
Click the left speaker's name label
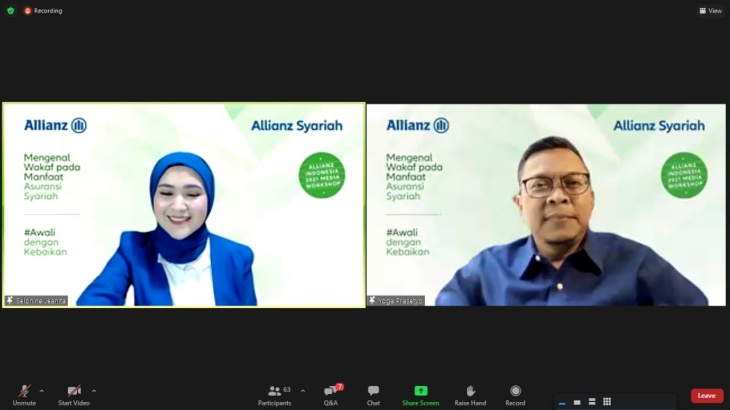click(x=37, y=300)
